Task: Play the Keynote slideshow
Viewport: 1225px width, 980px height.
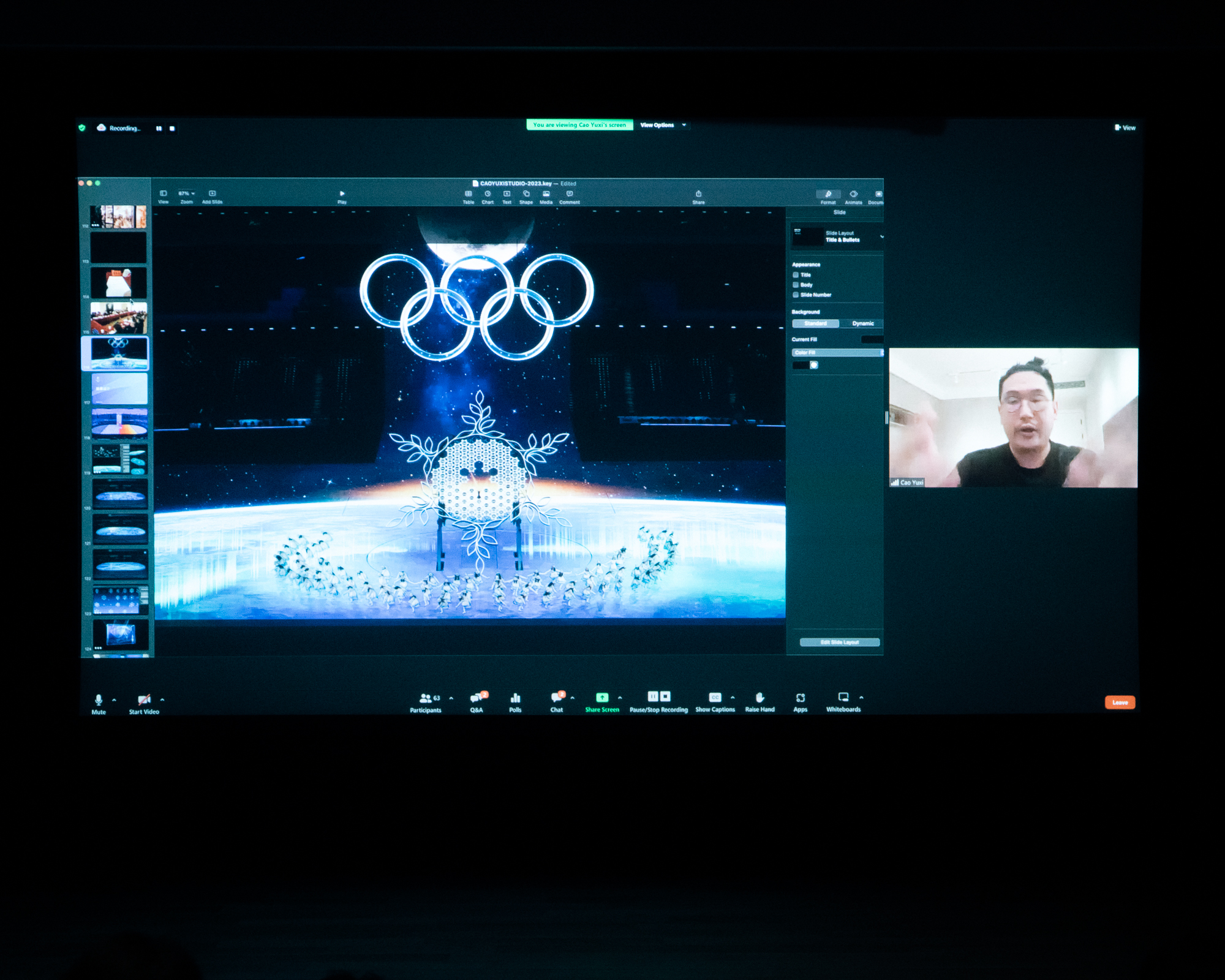Action: (x=342, y=194)
